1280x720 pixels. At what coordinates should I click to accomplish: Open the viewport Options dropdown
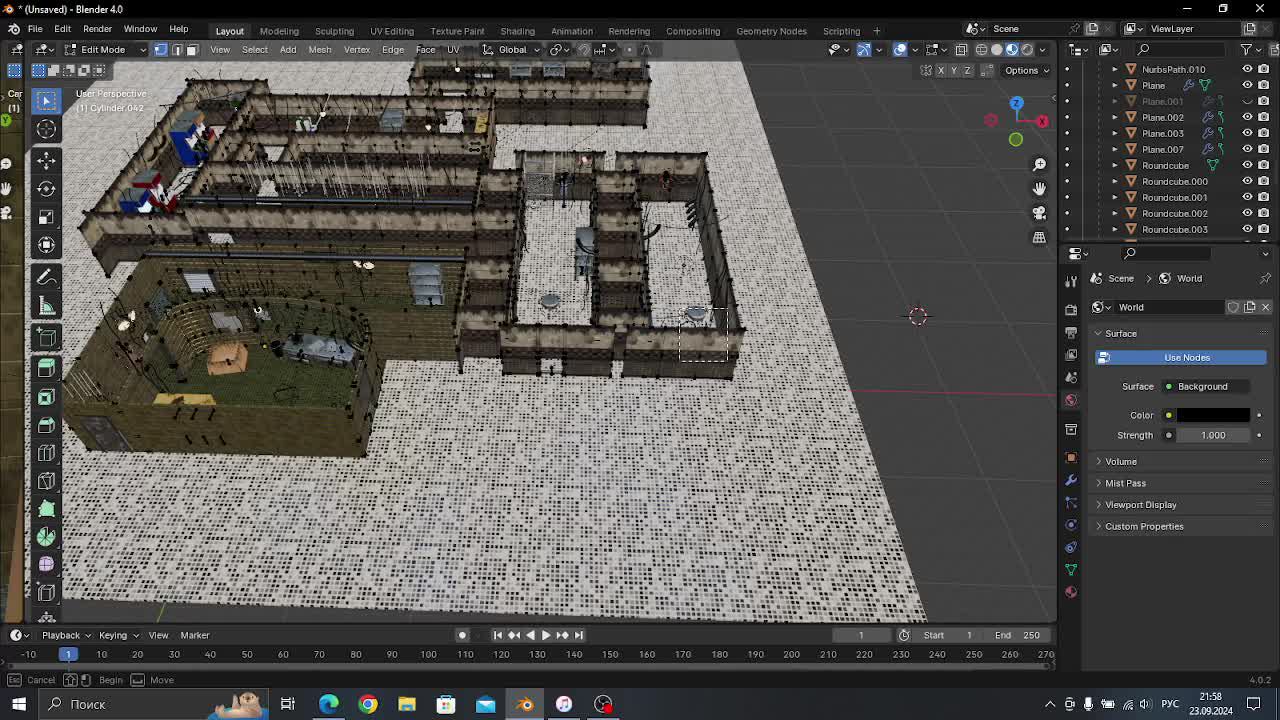point(1026,70)
